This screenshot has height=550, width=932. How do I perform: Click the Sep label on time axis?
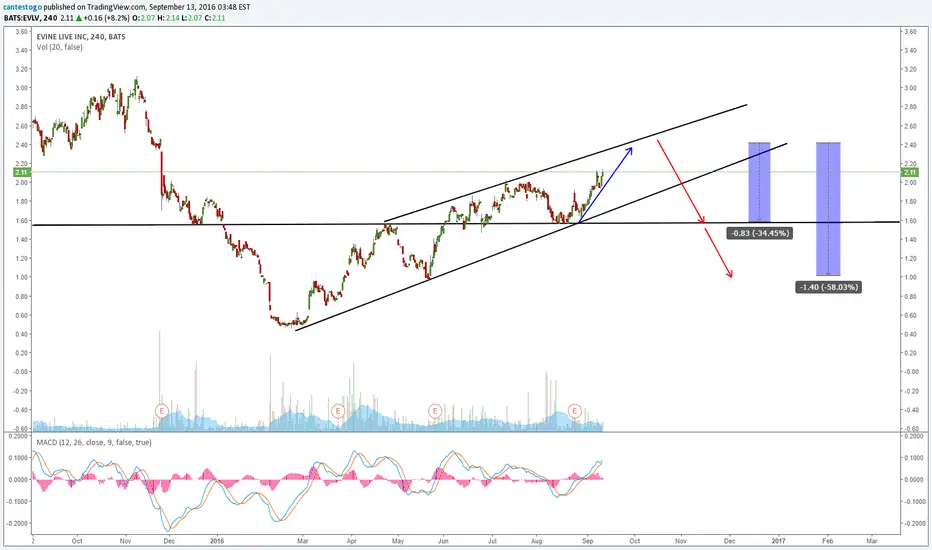pos(587,541)
